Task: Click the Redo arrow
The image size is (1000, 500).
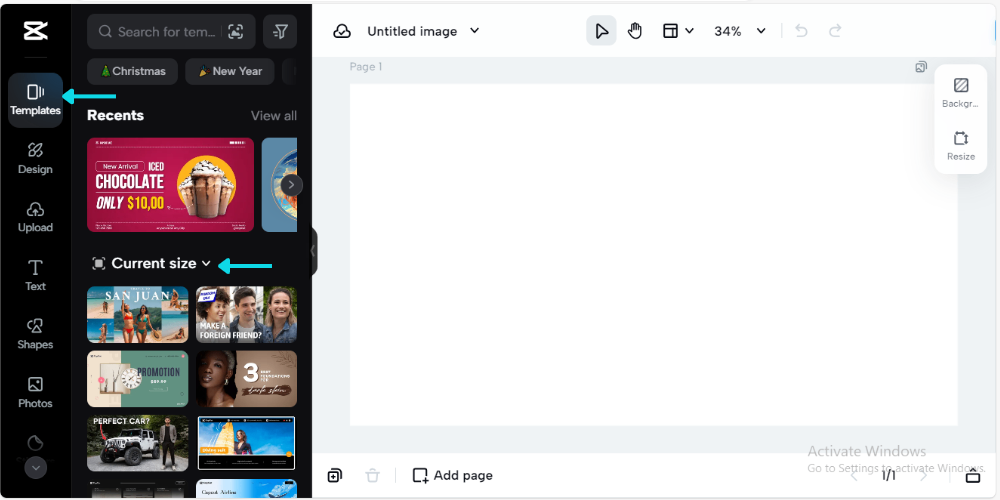Action: tap(835, 31)
